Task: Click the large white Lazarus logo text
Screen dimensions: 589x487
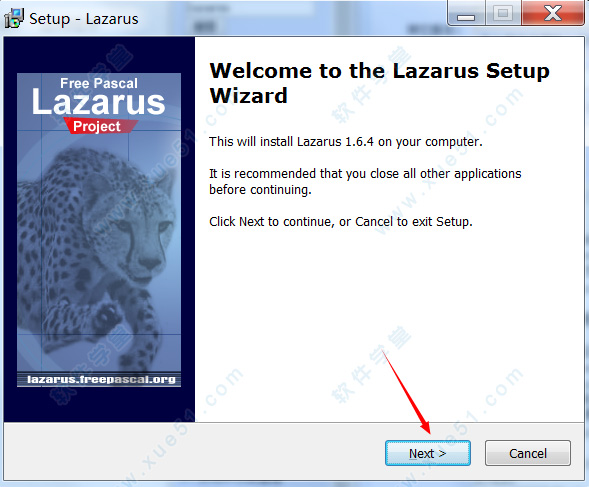Action: (98, 102)
